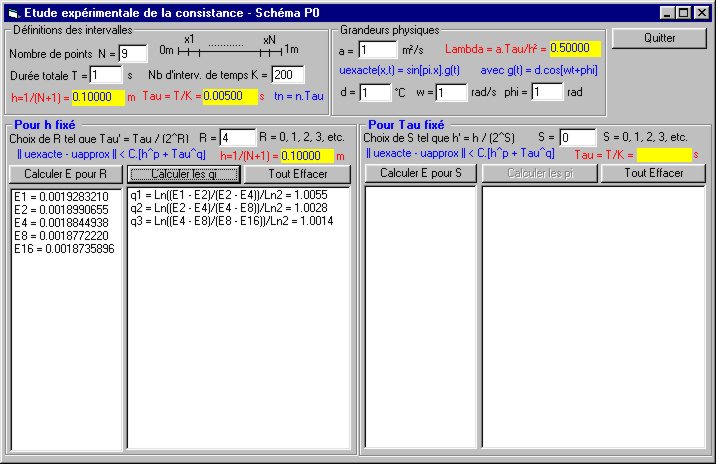Click yellow h value in Pour h fixé

click(307, 156)
